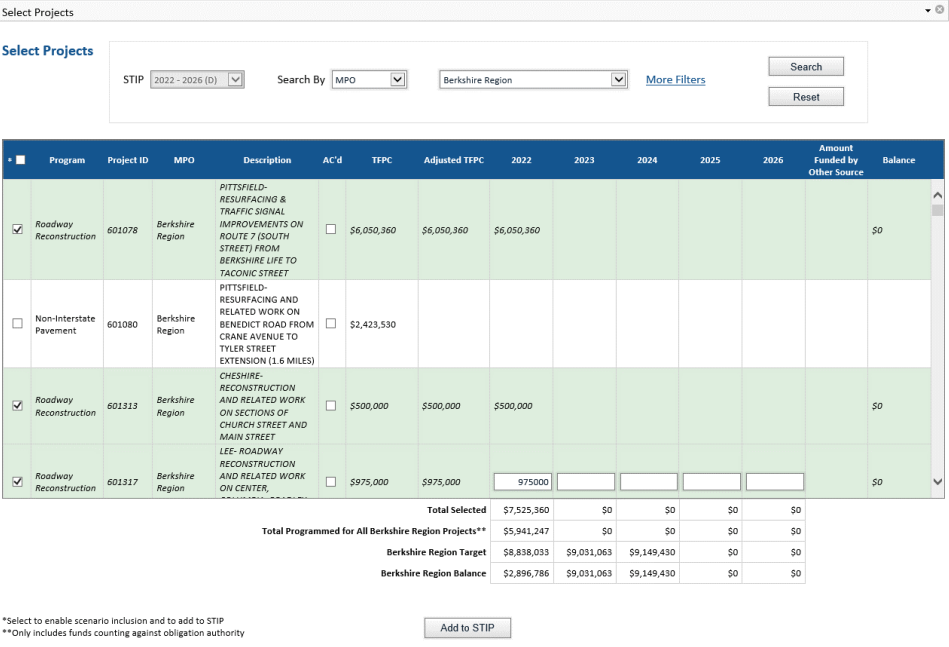The height and width of the screenshot is (647, 949).
Task: Click the Add to STIP button
Action: (467, 627)
